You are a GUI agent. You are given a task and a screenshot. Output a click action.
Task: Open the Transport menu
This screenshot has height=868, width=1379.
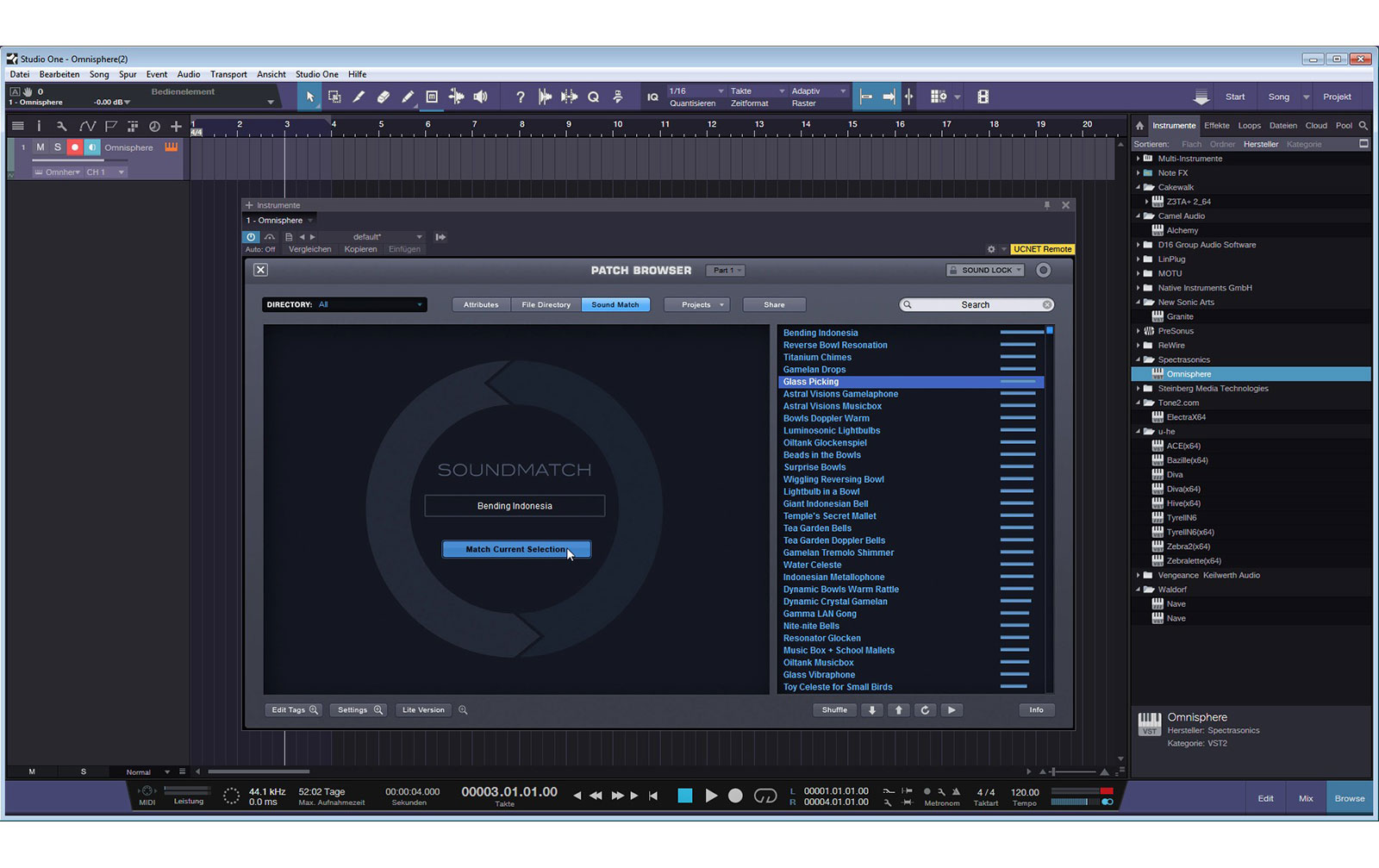point(228,74)
